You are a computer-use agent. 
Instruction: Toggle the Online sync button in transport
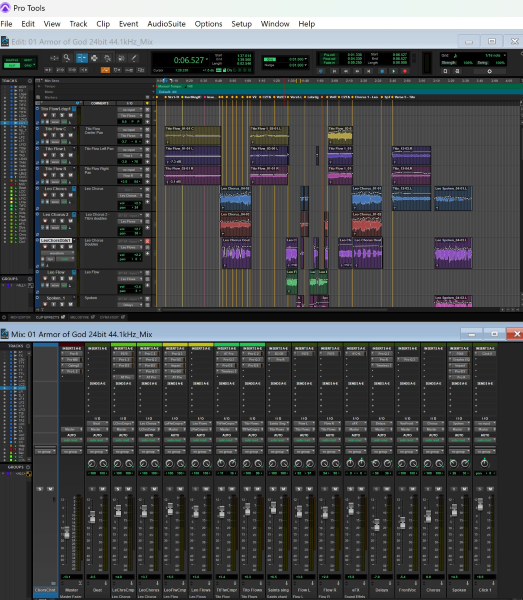321,71
